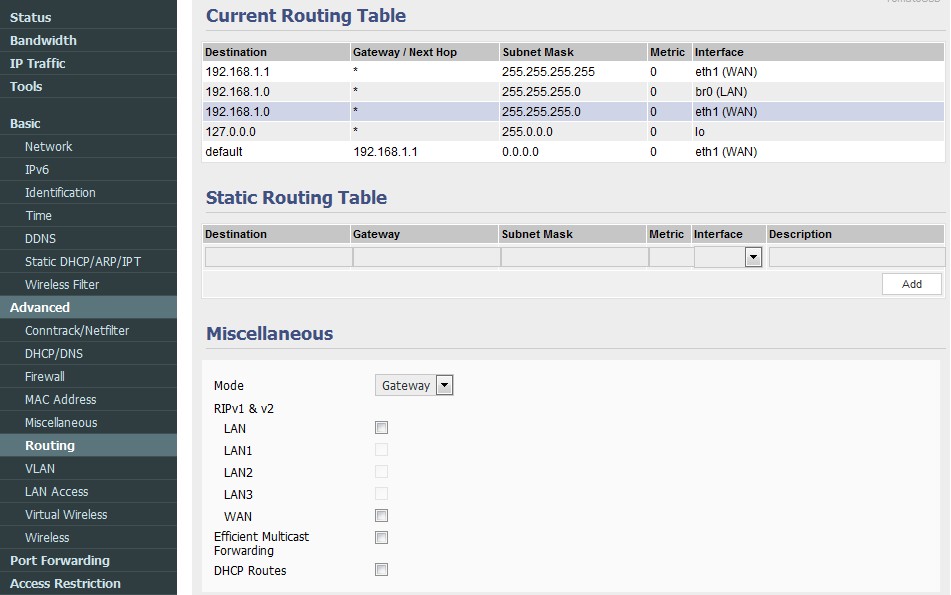The image size is (951, 595).
Task: Click the static route Gateway field
Action: pyautogui.click(x=426, y=257)
